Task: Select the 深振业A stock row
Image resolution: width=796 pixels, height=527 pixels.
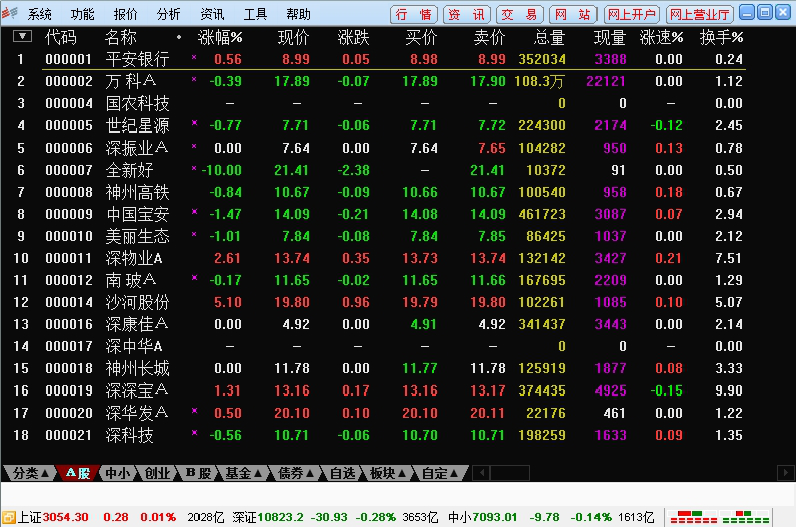Action: [379, 148]
